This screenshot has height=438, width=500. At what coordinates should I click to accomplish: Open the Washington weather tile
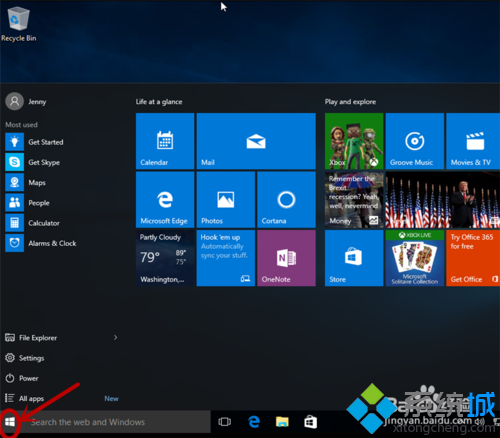coord(165,258)
